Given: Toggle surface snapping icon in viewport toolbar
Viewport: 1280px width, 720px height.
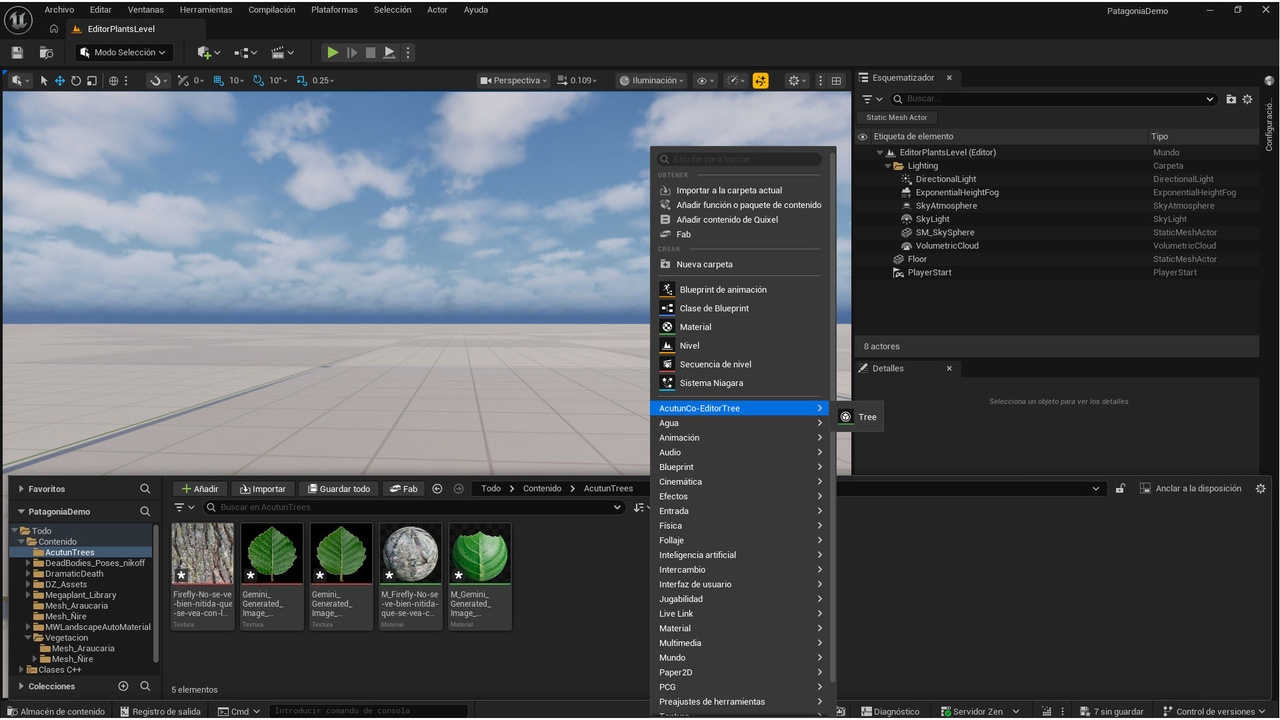Looking at the screenshot, I should (159, 81).
